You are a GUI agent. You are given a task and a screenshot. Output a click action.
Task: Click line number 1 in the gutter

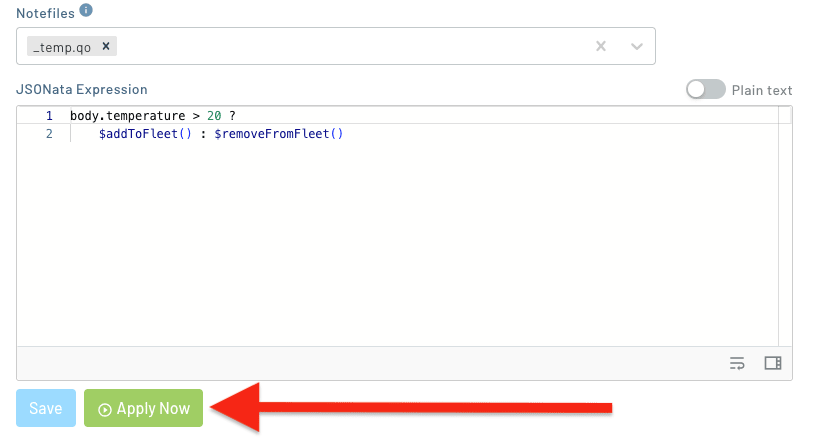pos(49,116)
